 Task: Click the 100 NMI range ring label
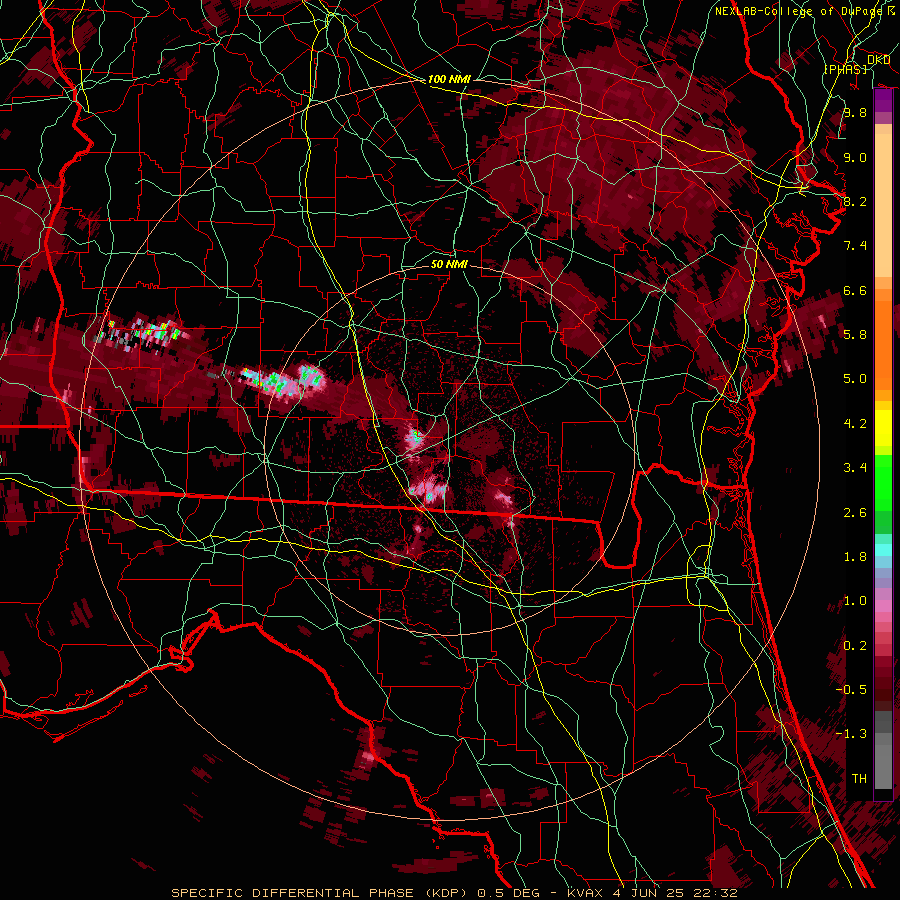click(x=449, y=79)
